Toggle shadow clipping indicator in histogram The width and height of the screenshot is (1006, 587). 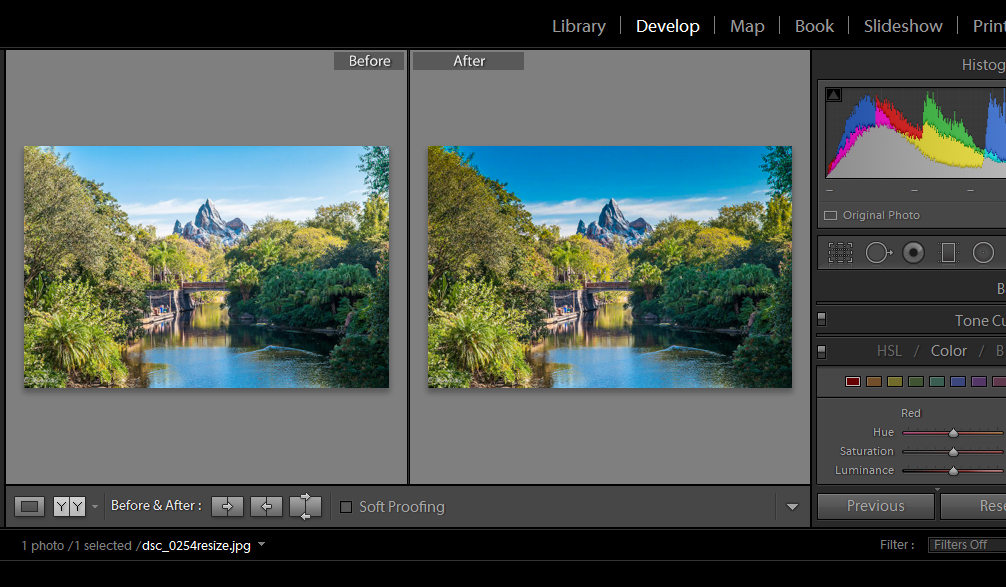833,94
